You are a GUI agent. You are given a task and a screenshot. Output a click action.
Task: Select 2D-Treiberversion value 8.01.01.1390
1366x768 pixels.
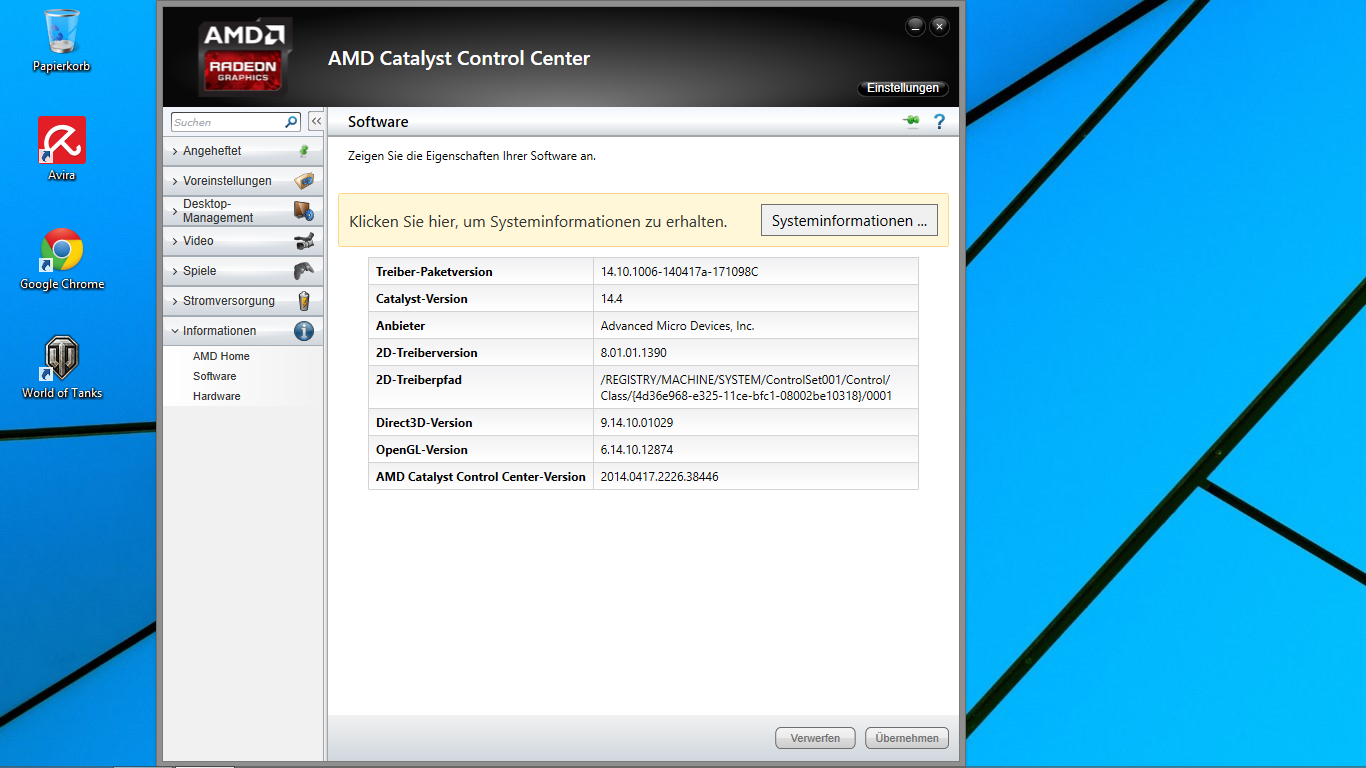[633, 353]
